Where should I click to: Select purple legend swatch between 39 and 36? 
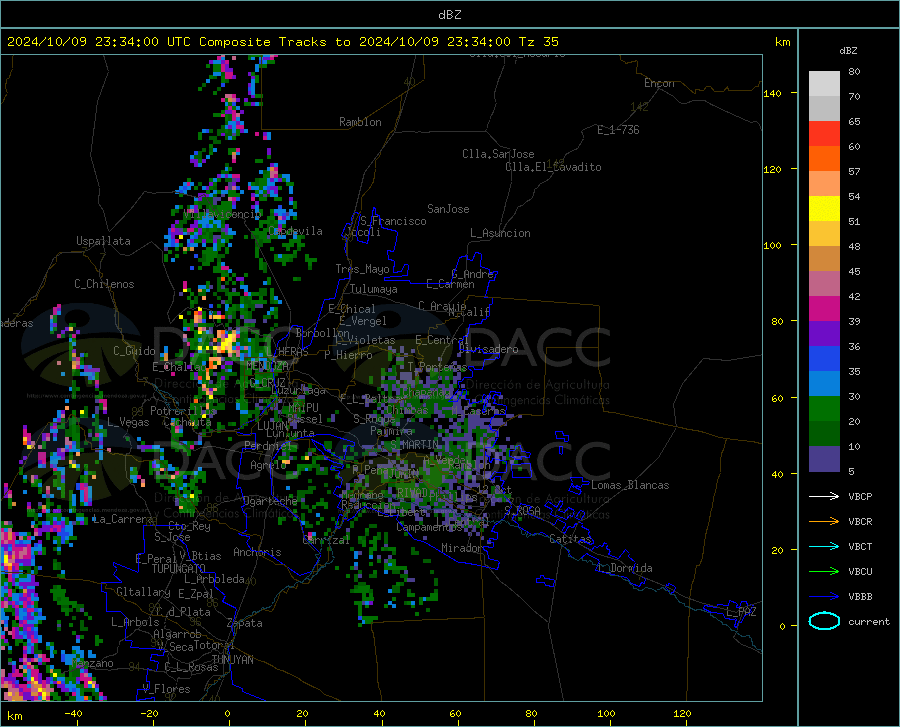(824, 334)
